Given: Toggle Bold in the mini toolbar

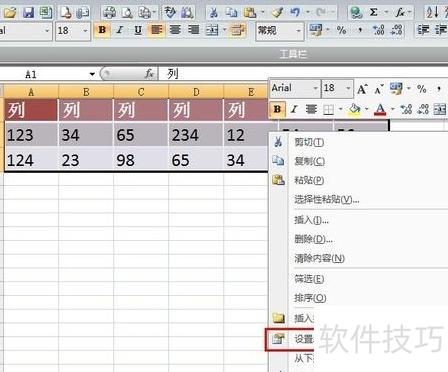Looking at the screenshot, I should click(277, 109).
